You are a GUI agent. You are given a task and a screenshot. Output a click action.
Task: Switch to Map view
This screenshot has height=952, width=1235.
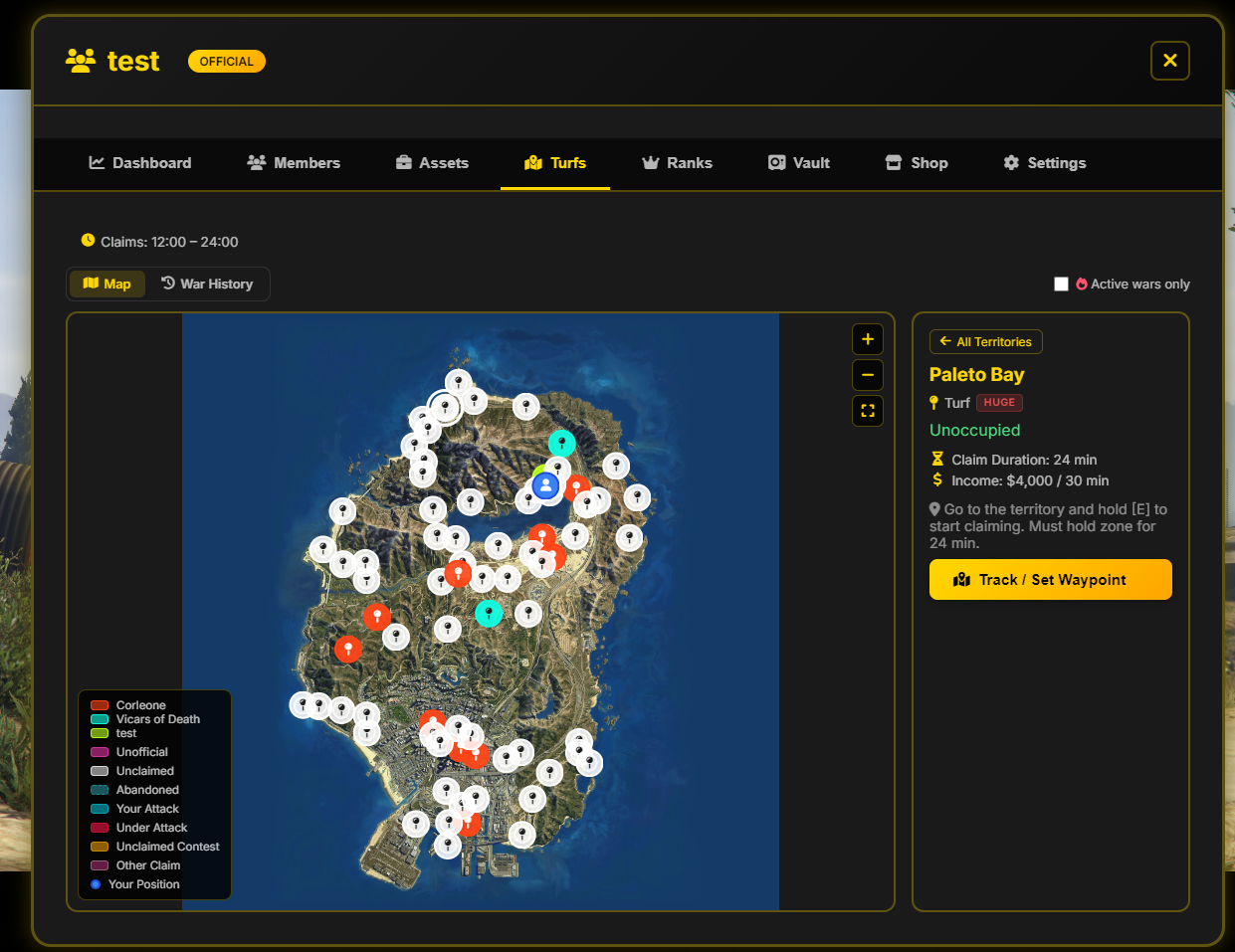pyautogui.click(x=107, y=284)
